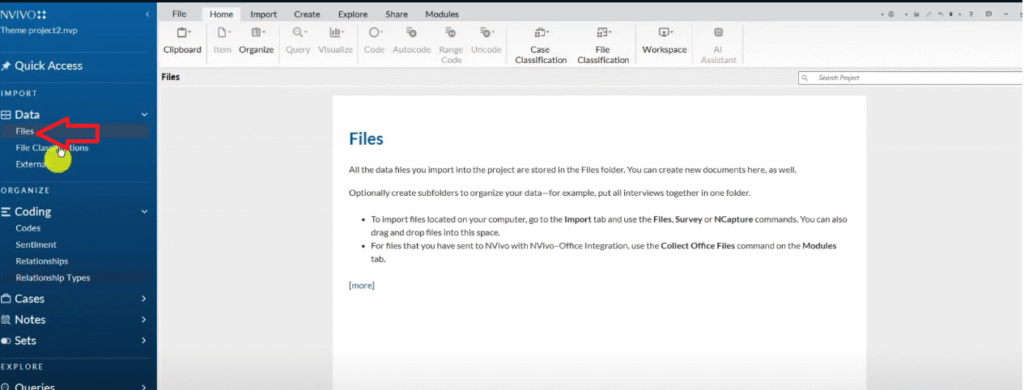Open the Organize ribbon menu
1024x390 pixels.
tap(256, 42)
